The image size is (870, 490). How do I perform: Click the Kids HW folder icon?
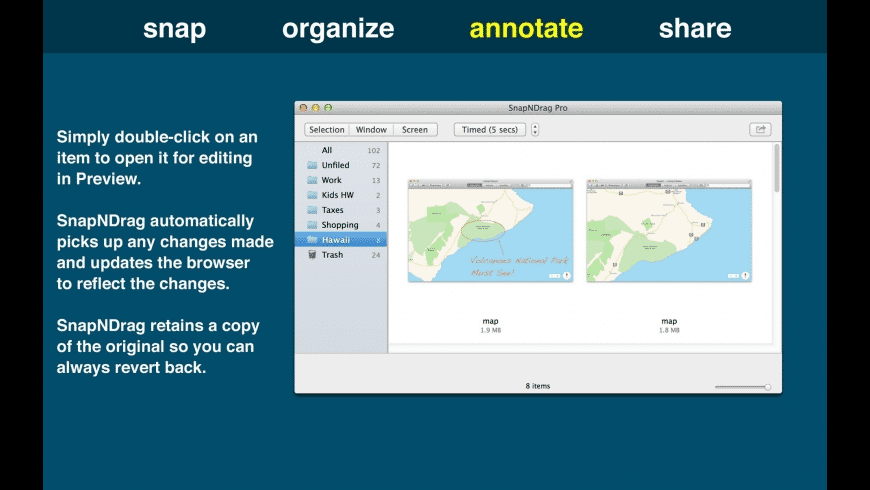pyautogui.click(x=312, y=195)
